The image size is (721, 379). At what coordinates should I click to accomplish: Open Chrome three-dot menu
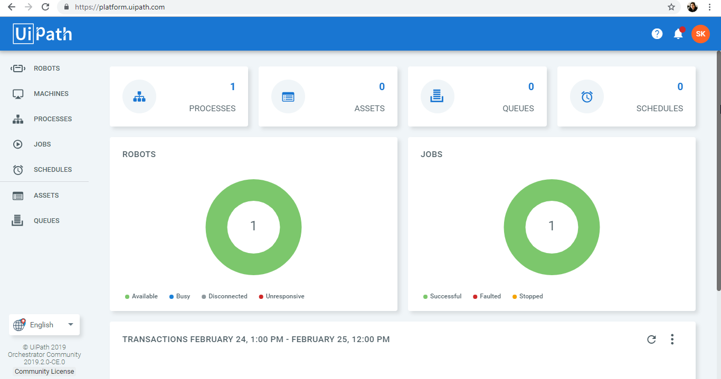pos(710,7)
